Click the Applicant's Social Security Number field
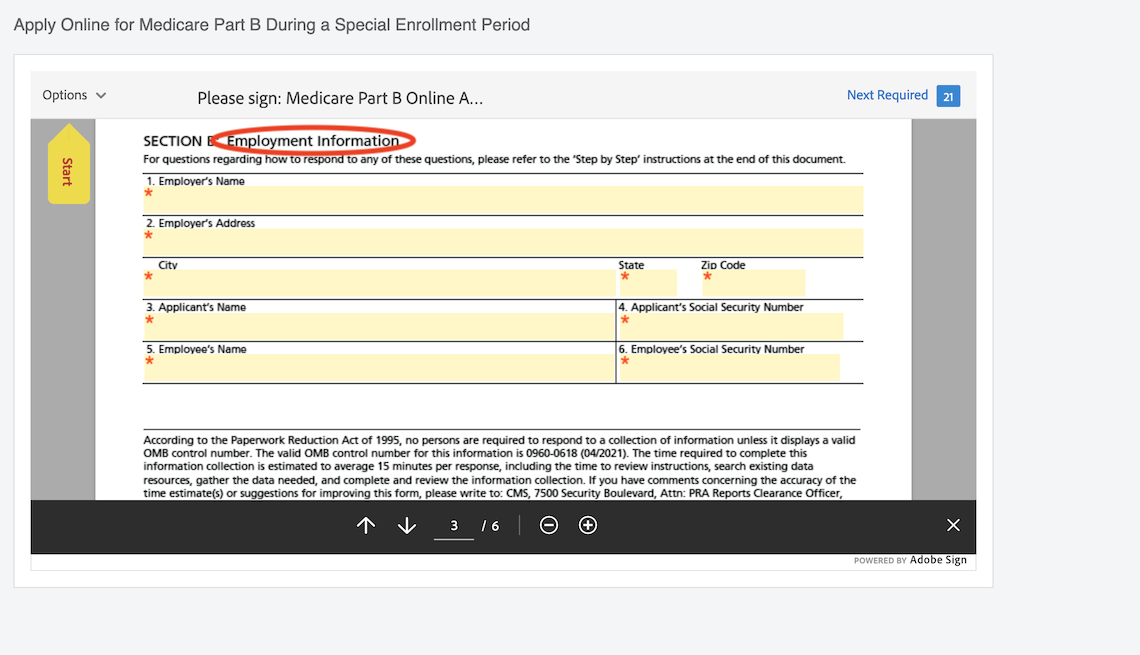The height and width of the screenshot is (655, 1140). 730,324
